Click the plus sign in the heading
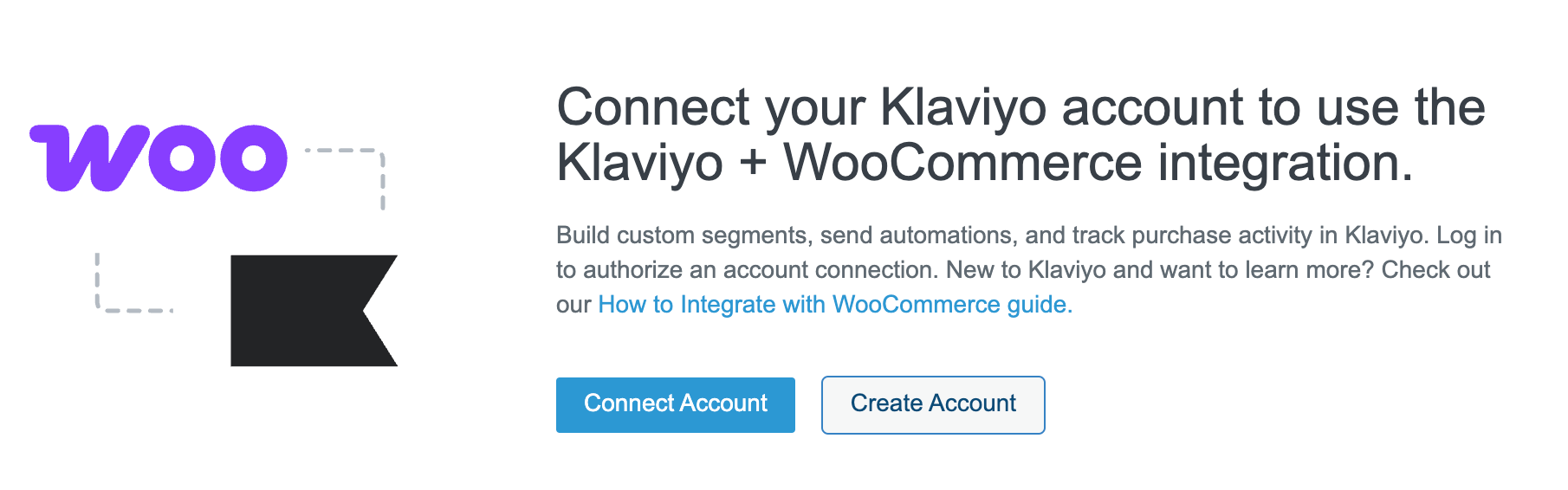 [754, 164]
